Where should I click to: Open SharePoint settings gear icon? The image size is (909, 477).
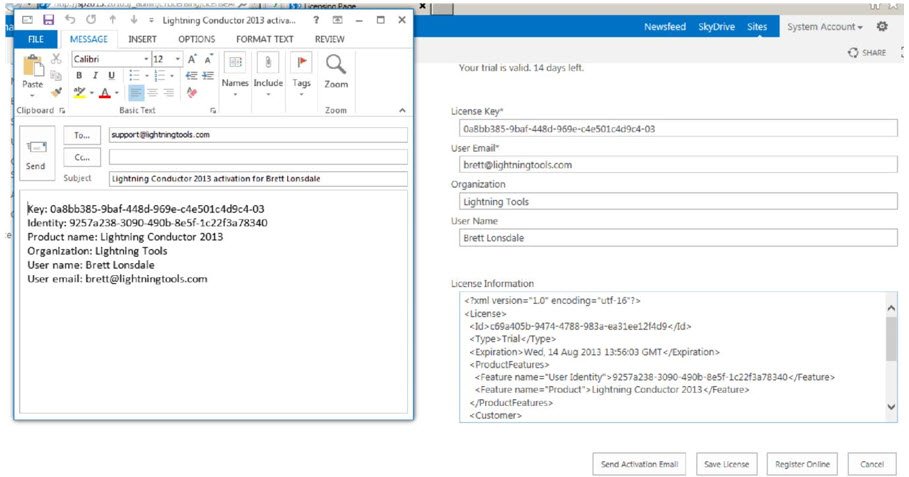click(x=882, y=27)
